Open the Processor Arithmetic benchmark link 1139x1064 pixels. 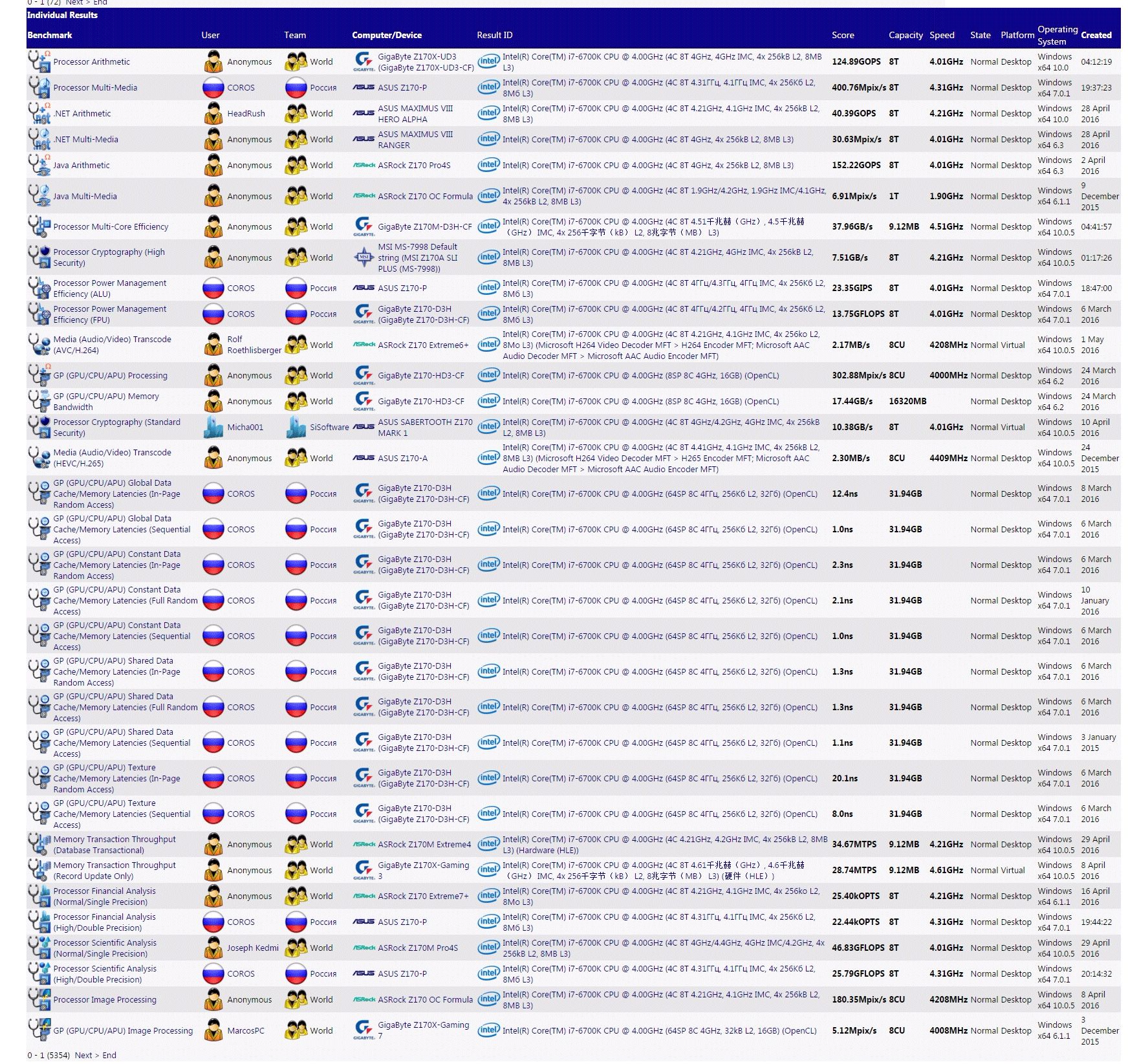(x=92, y=61)
